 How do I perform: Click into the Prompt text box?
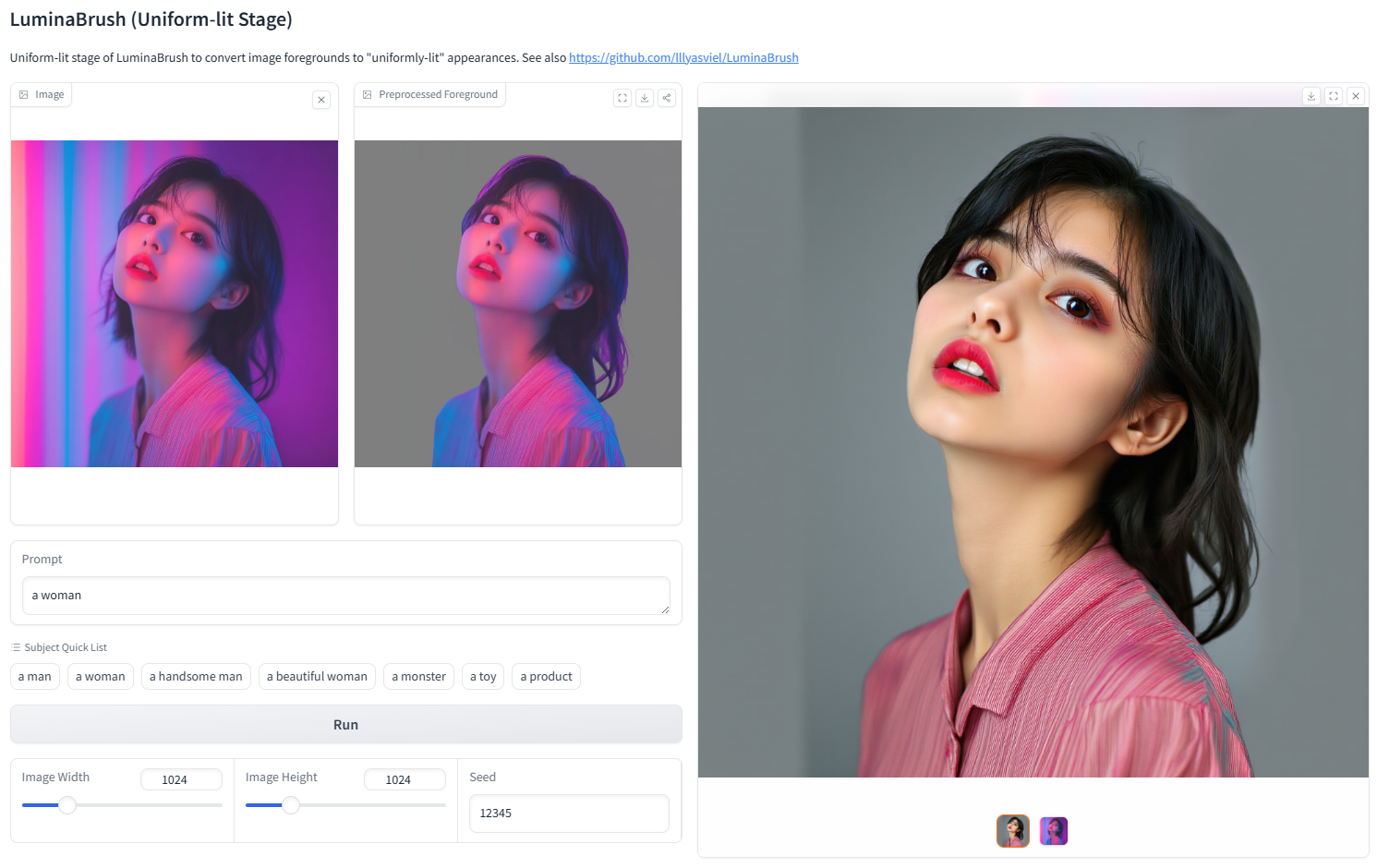point(346,596)
